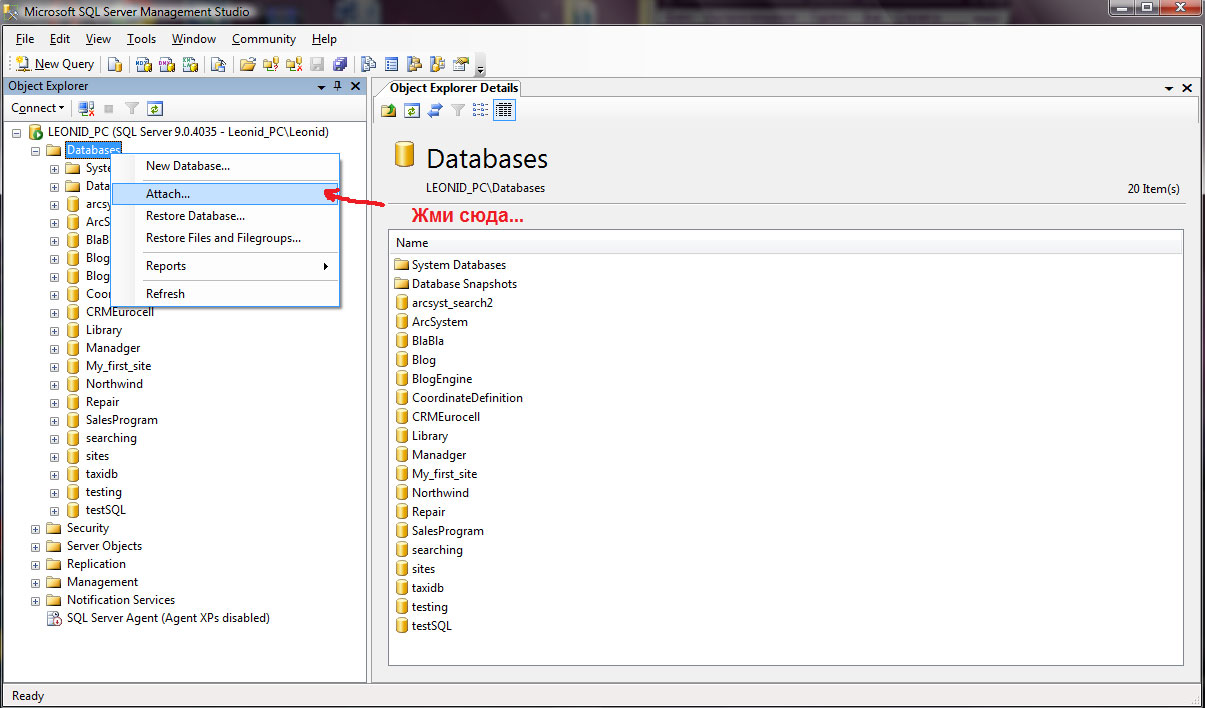This screenshot has width=1205, height=708.
Task: Click the Save floppy disk icon
Action: (317, 64)
